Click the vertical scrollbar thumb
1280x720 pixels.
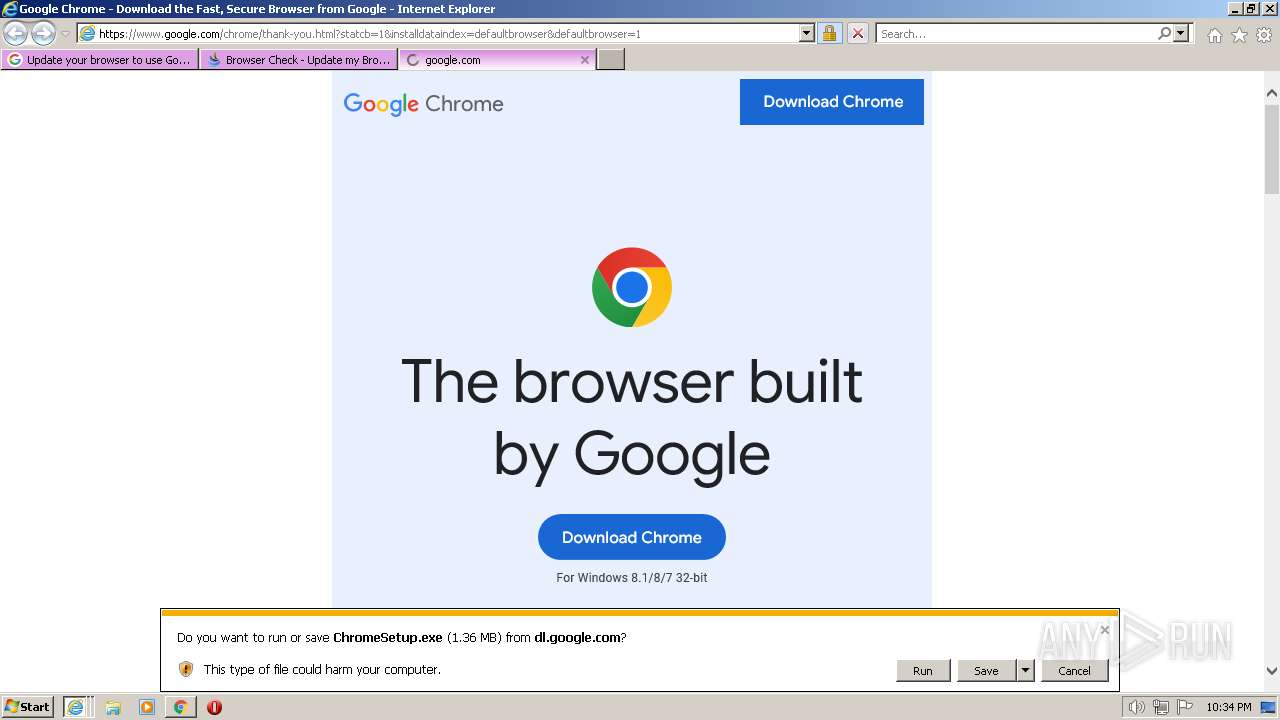[x=1272, y=148]
